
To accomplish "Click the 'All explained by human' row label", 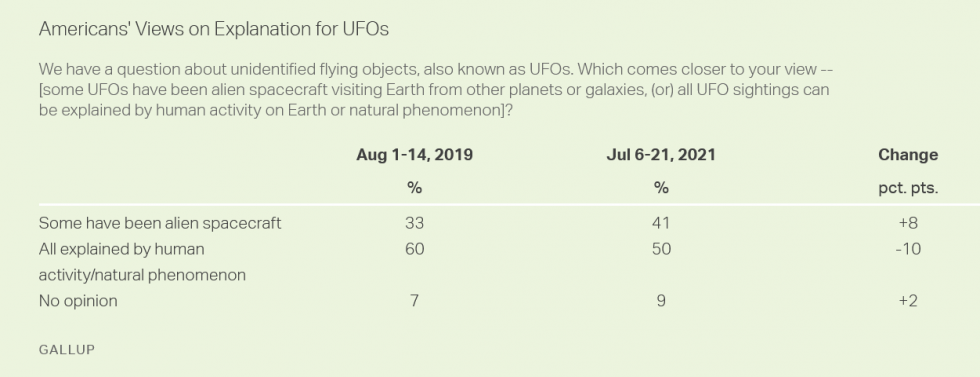I will [x=121, y=249].
